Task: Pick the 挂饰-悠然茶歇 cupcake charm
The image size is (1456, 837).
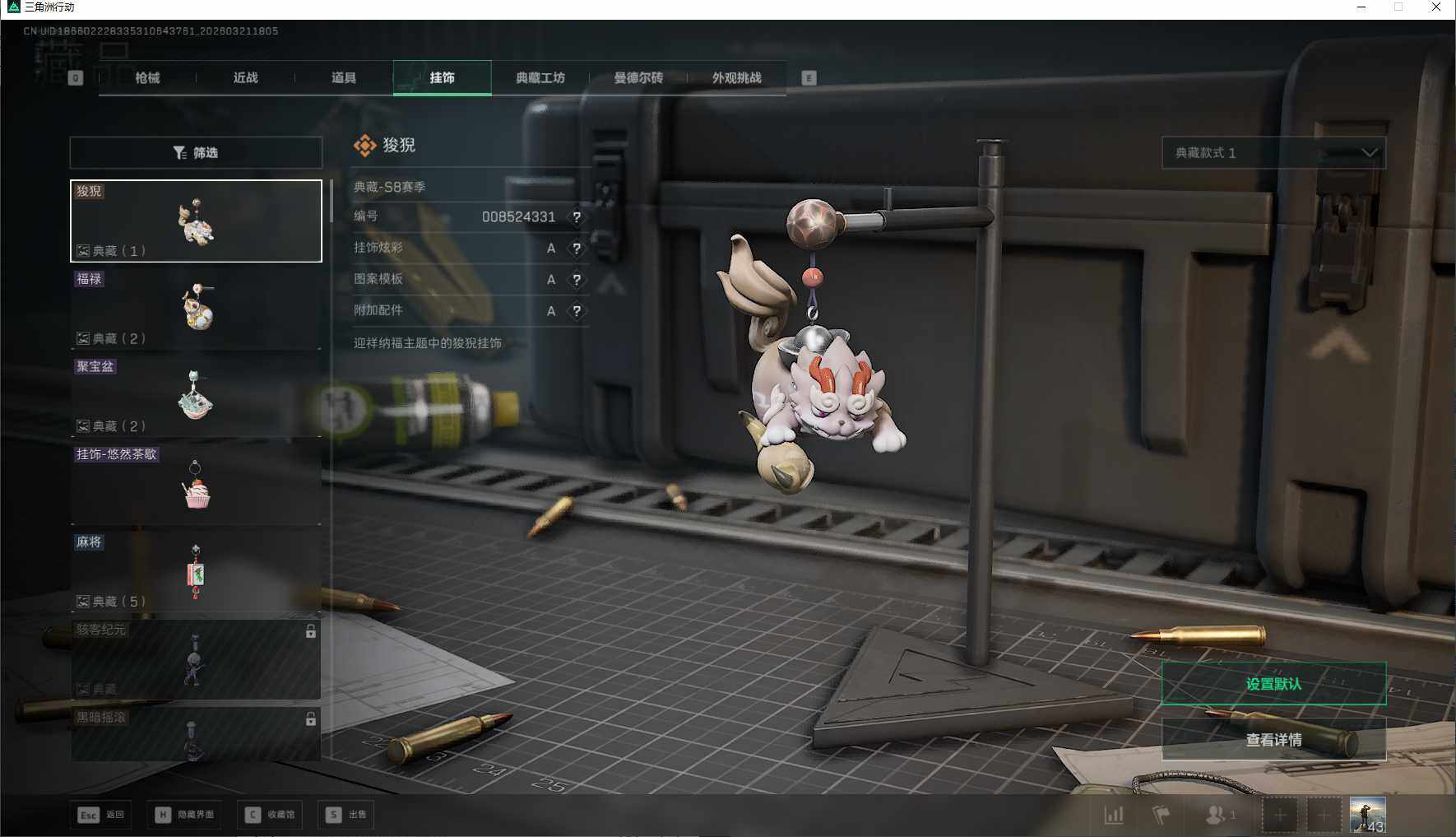Action: (196, 484)
